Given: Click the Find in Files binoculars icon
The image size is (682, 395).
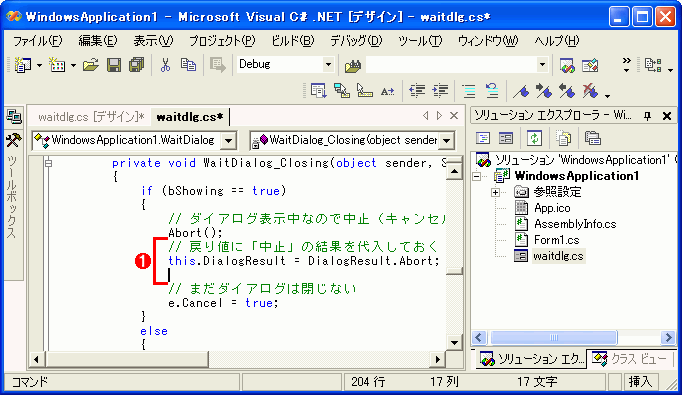Looking at the screenshot, I should 353,66.
